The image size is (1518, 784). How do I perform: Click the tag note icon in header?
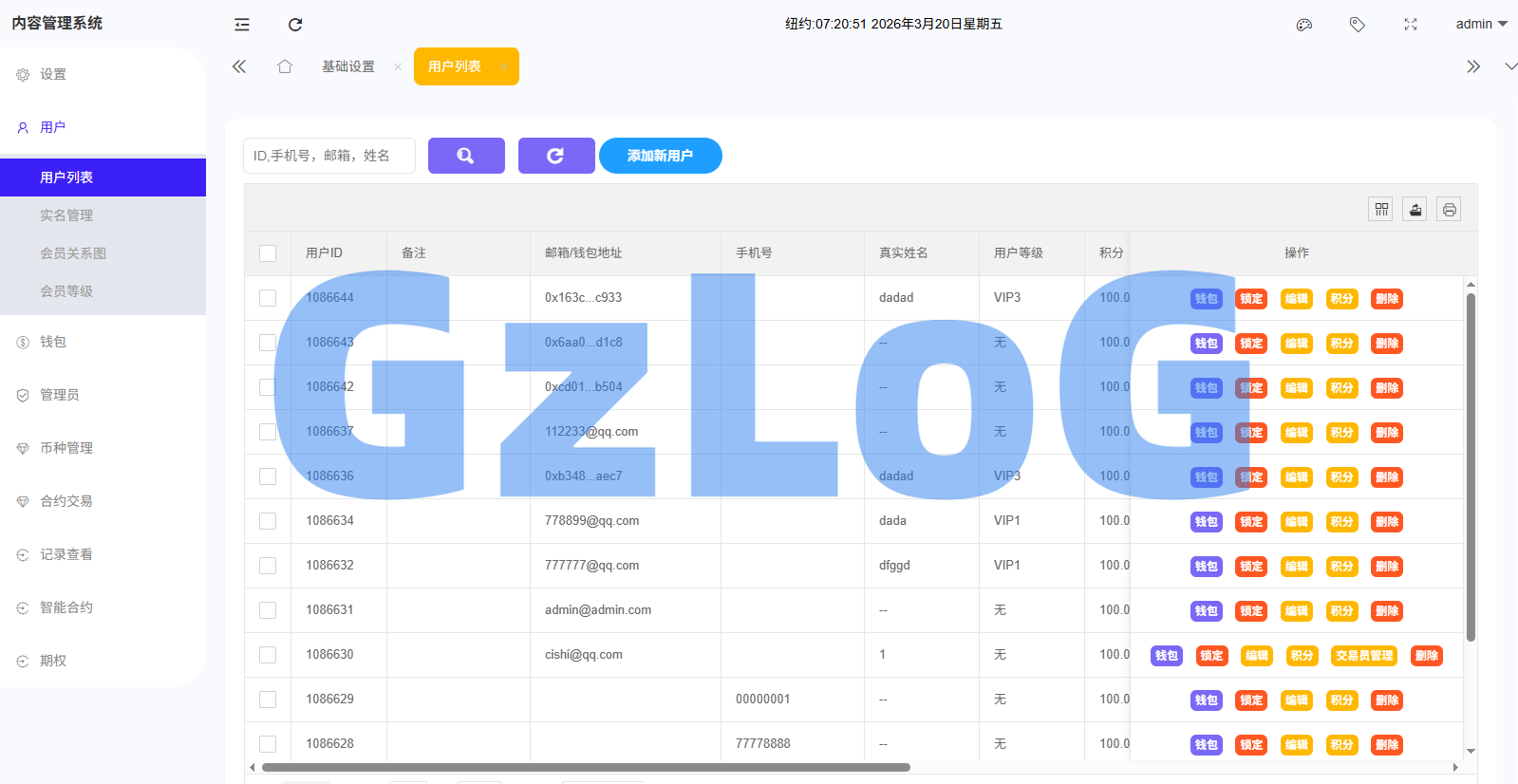[1358, 25]
